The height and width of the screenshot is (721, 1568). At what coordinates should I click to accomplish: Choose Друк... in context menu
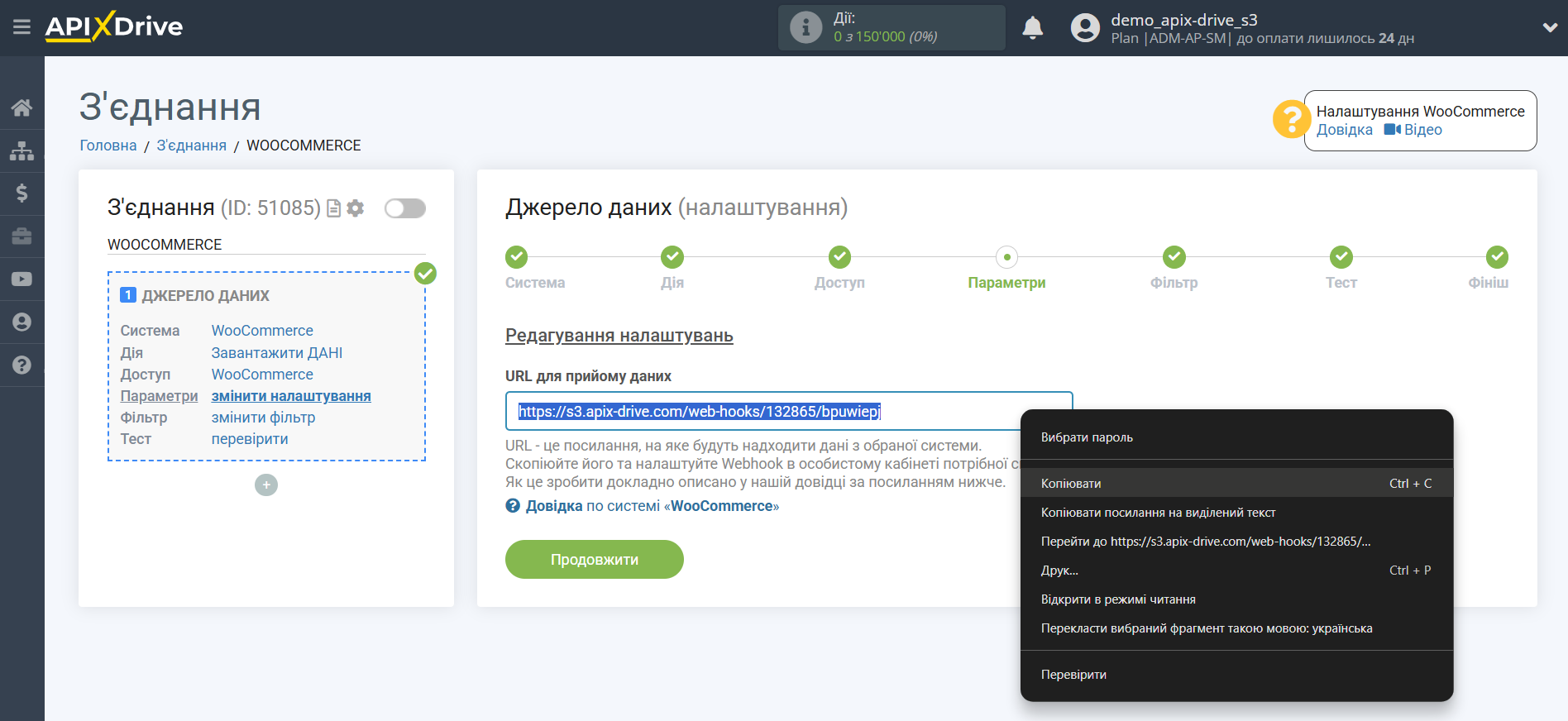coord(1236,571)
